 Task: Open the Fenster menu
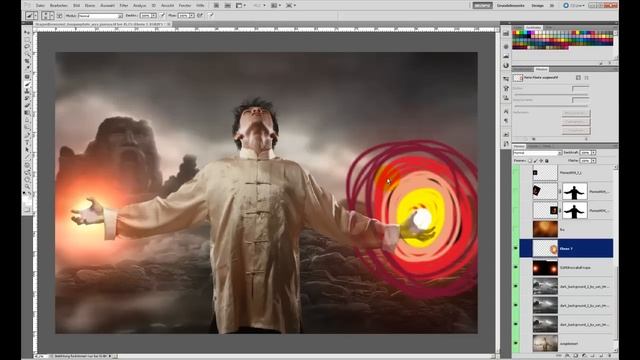(x=185, y=6)
